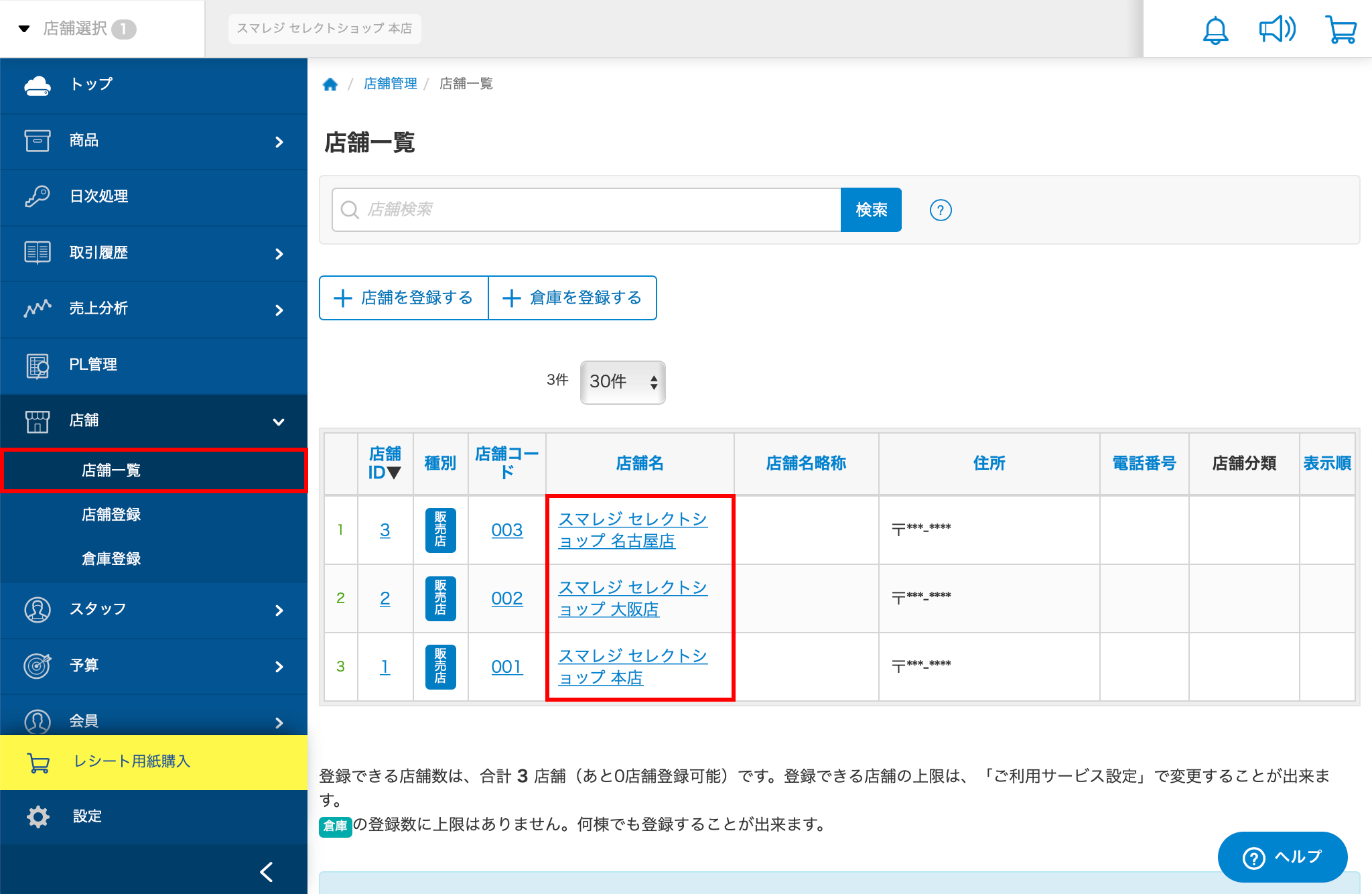
Task: Click the トップ cloud icon in sidebar
Action: coord(37,85)
